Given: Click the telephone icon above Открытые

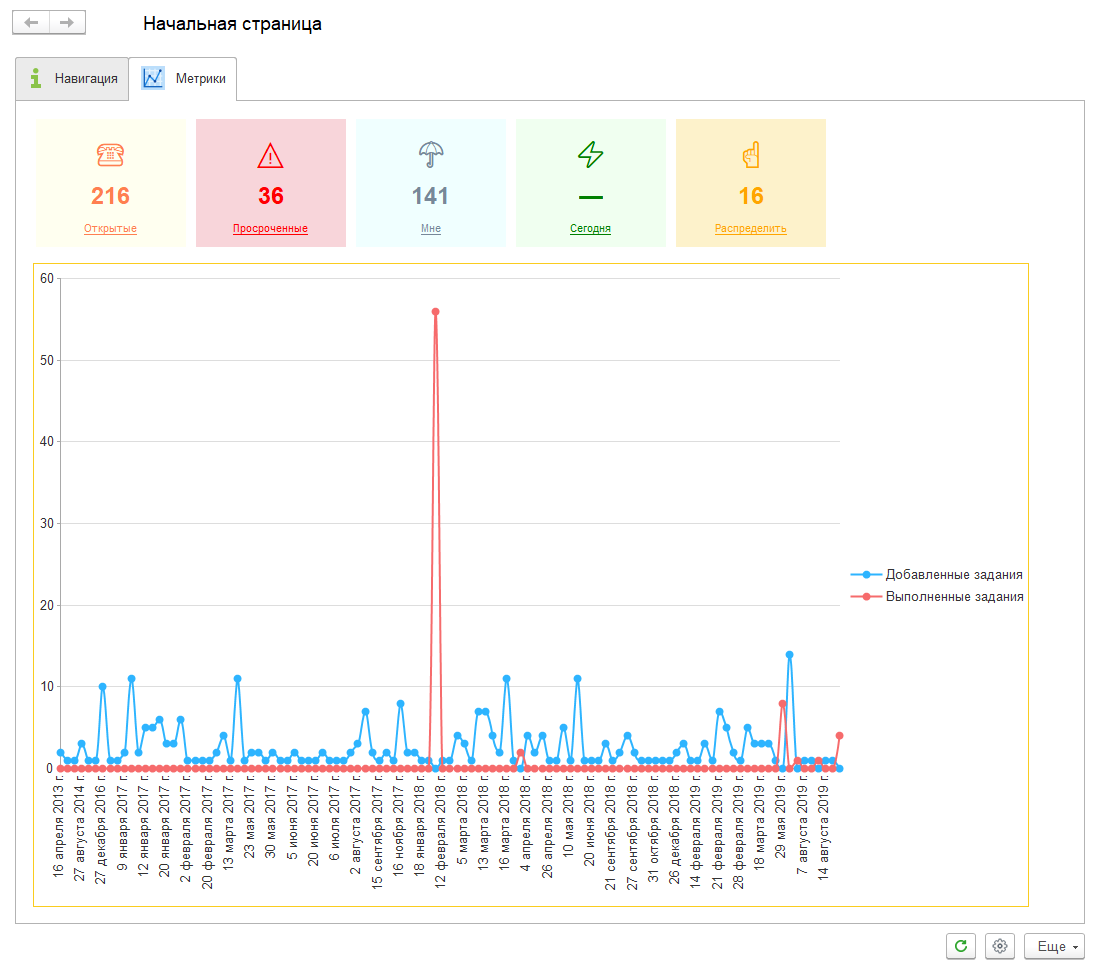Looking at the screenshot, I should tap(110, 155).
